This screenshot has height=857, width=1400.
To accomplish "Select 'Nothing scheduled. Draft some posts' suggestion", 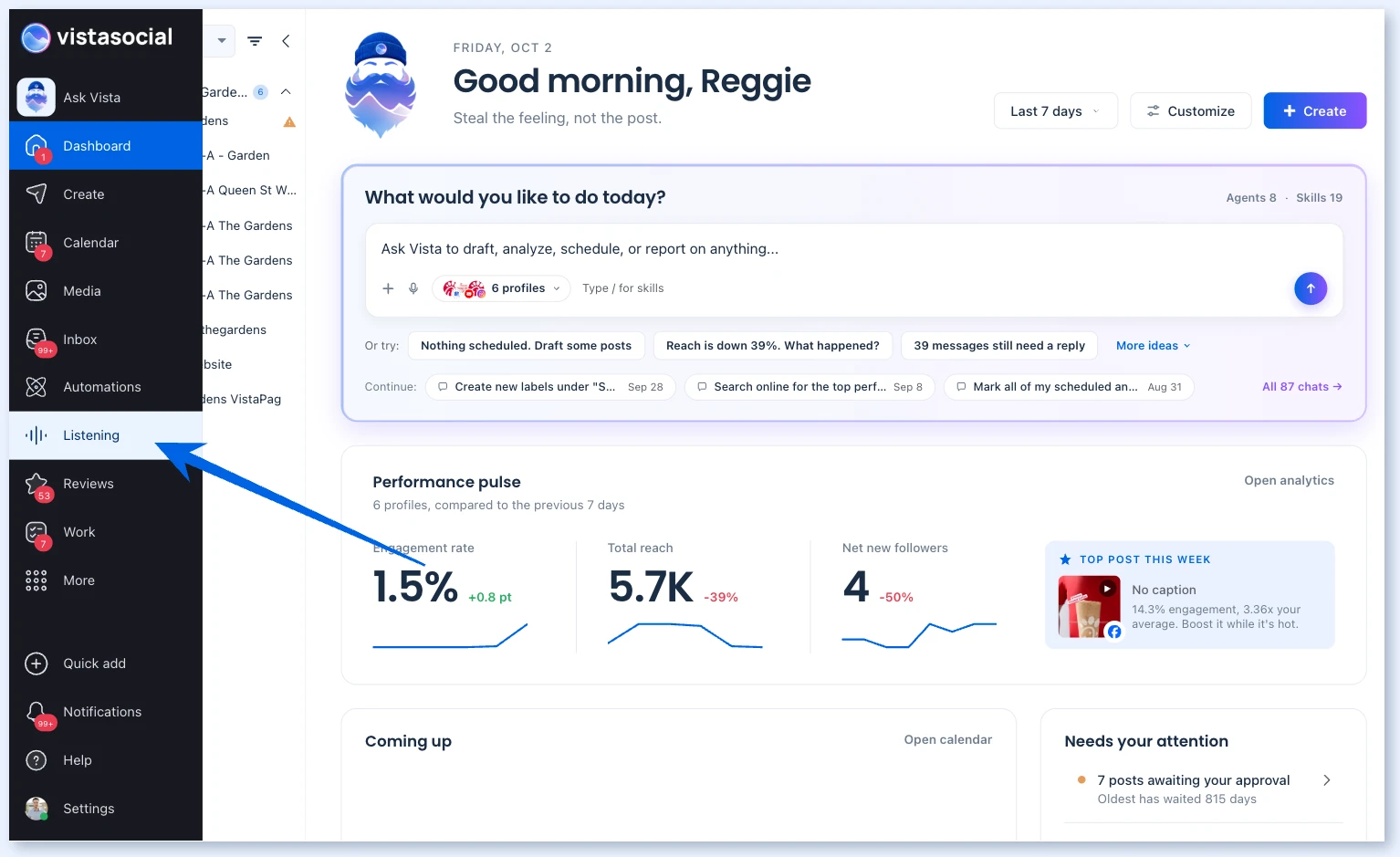I will coord(526,346).
